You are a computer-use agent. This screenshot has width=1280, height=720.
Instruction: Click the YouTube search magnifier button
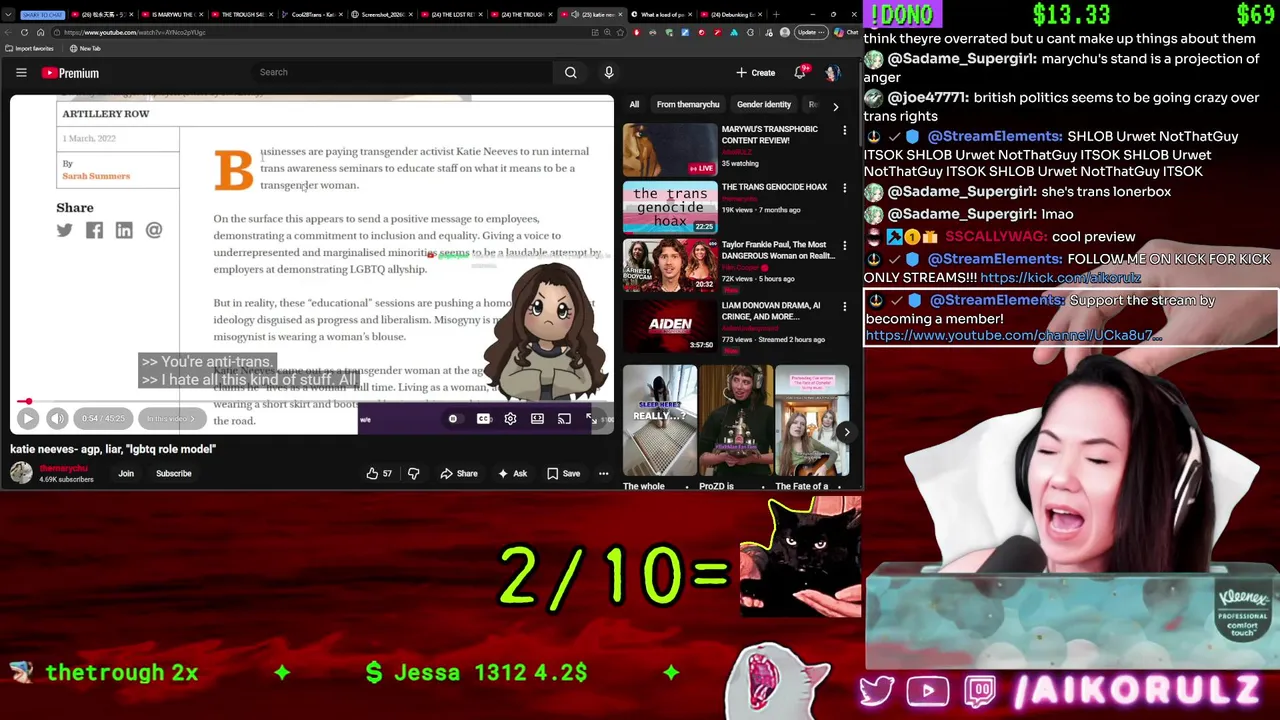pos(570,72)
